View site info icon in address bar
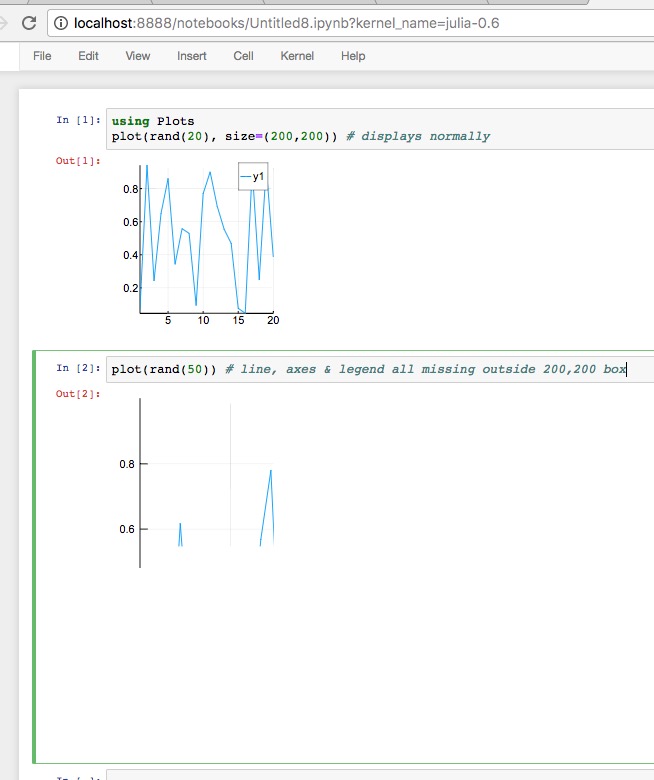 [x=61, y=23]
